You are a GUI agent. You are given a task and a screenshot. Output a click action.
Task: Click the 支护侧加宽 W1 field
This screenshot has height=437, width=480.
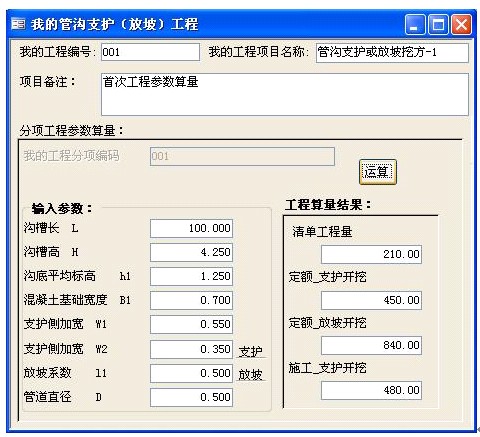[191, 324]
